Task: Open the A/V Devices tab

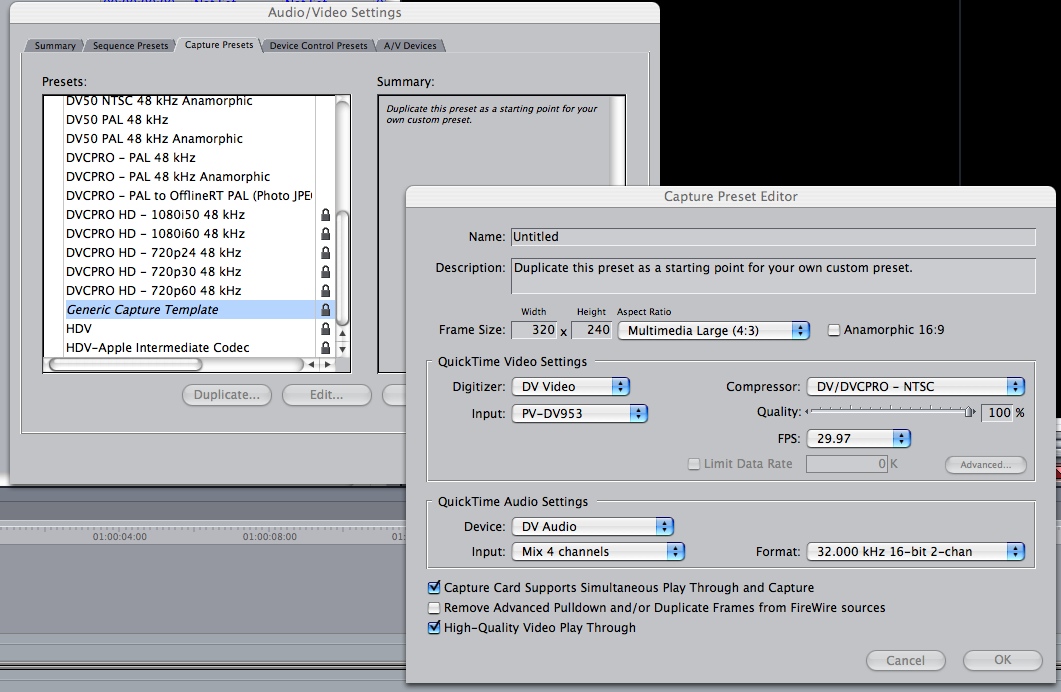Action: pyautogui.click(x=410, y=46)
